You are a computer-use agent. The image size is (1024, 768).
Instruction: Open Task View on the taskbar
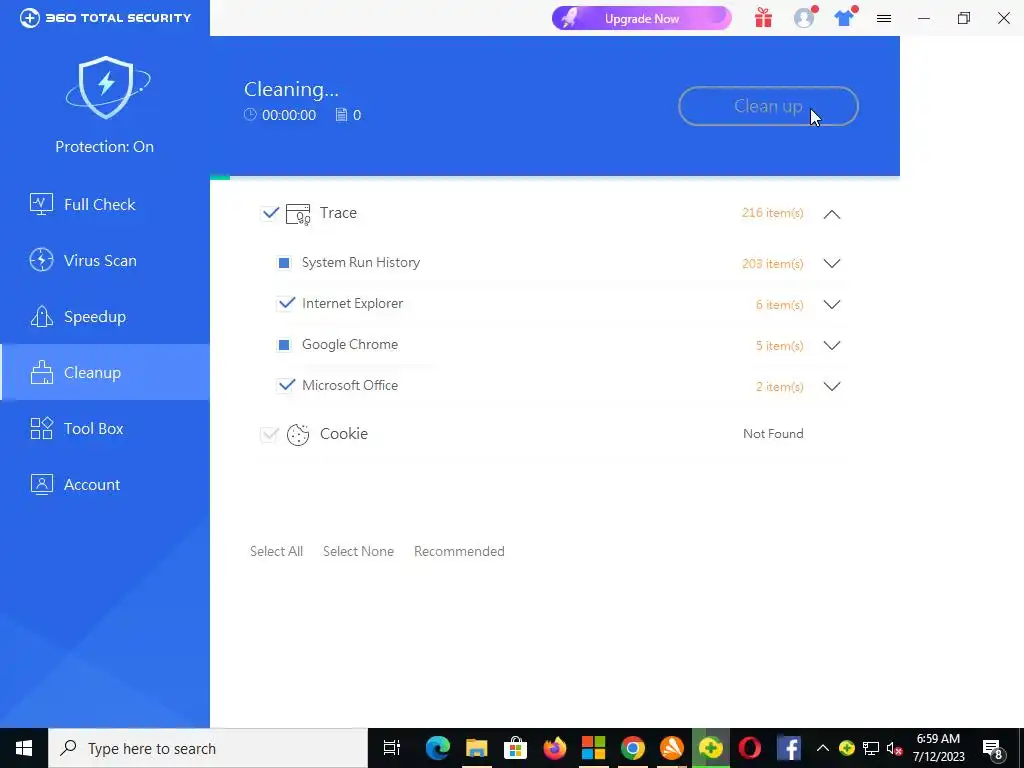[x=391, y=748]
